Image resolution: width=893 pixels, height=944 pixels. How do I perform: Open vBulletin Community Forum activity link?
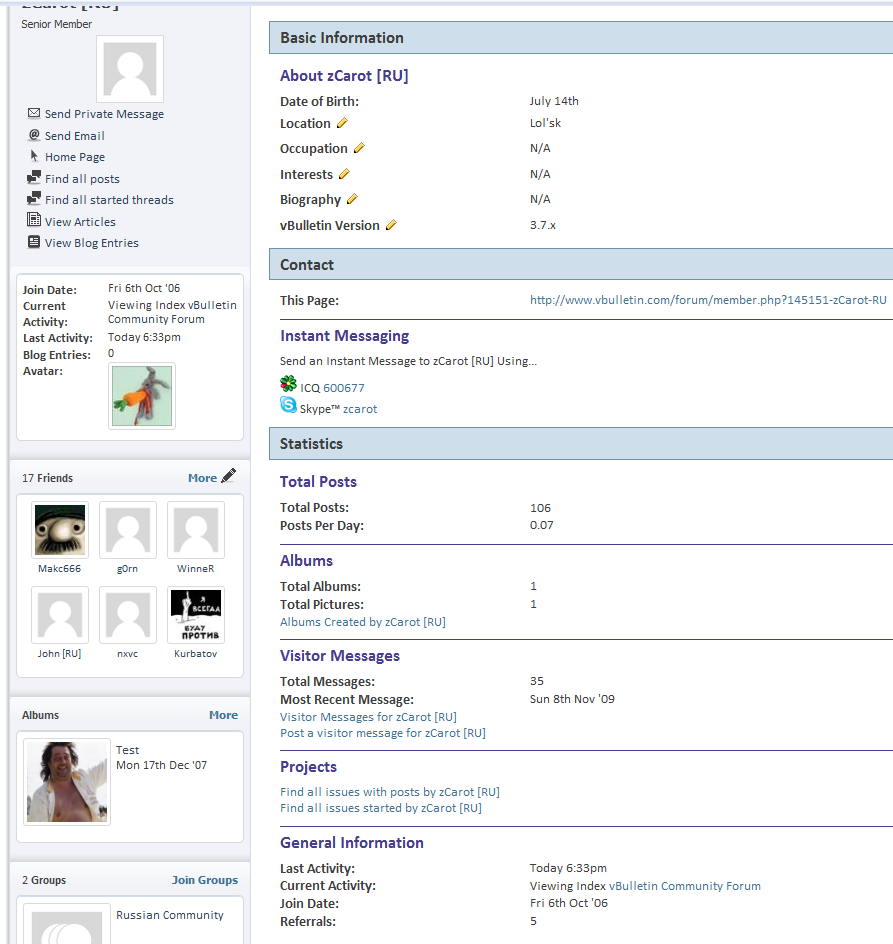click(685, 886)
